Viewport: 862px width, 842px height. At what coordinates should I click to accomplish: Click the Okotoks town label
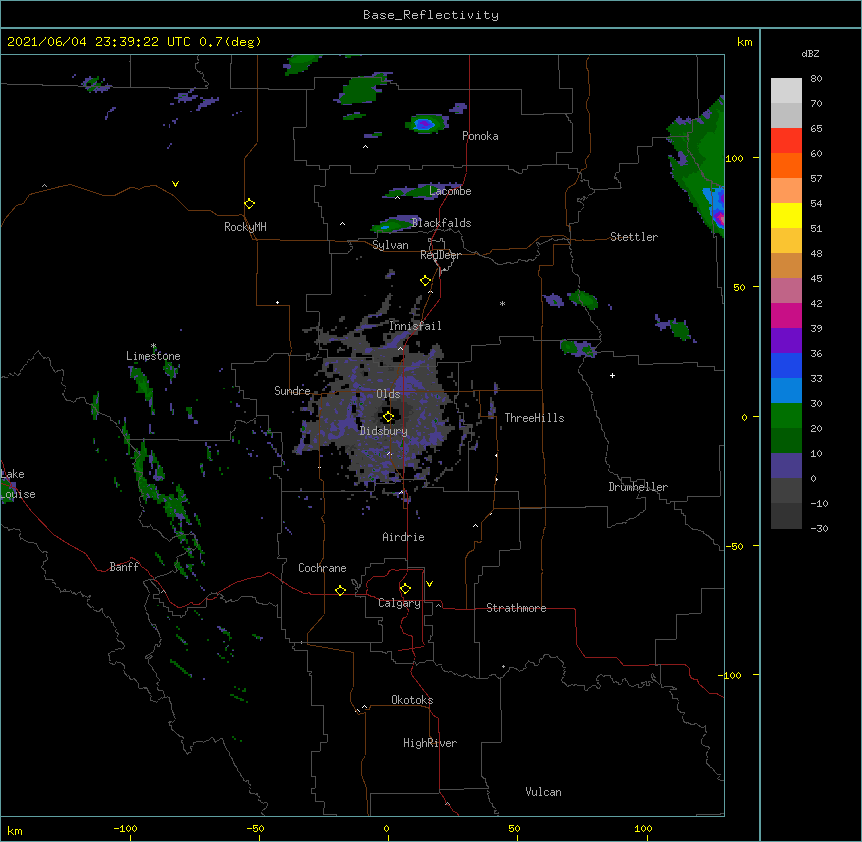point(412,700)
